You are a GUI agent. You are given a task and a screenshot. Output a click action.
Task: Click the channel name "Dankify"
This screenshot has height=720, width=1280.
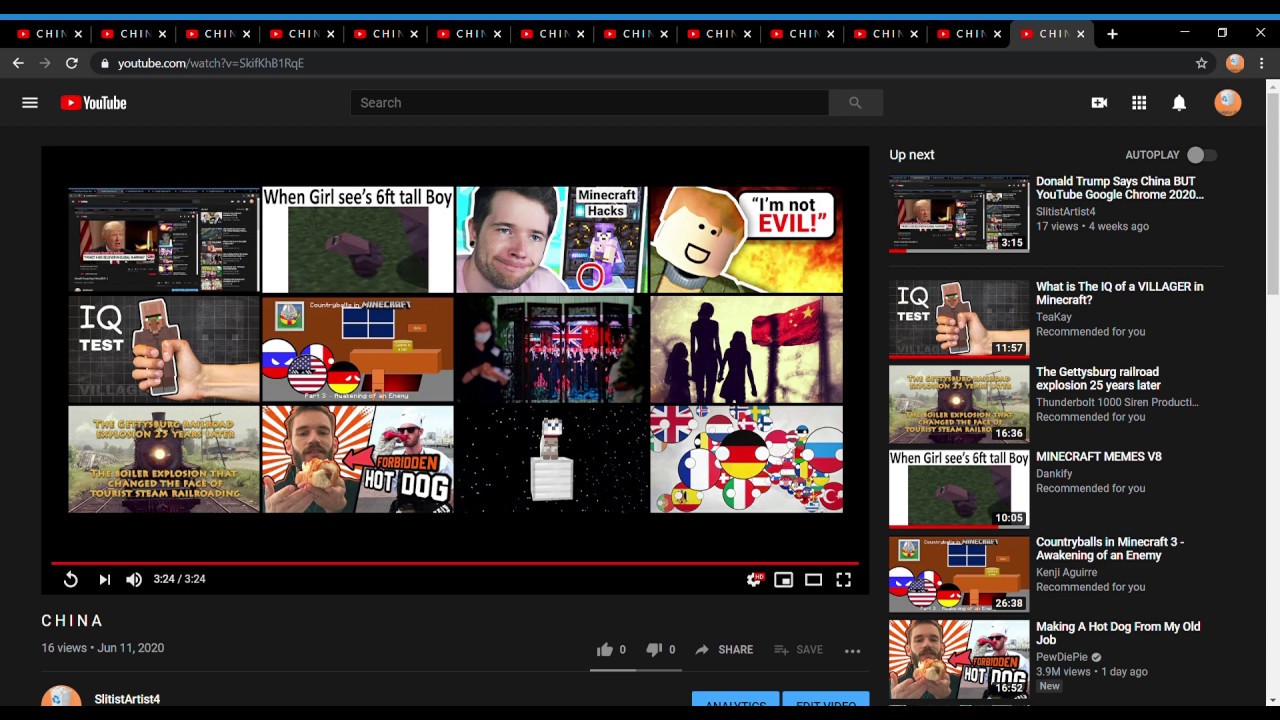point(1056,473)
